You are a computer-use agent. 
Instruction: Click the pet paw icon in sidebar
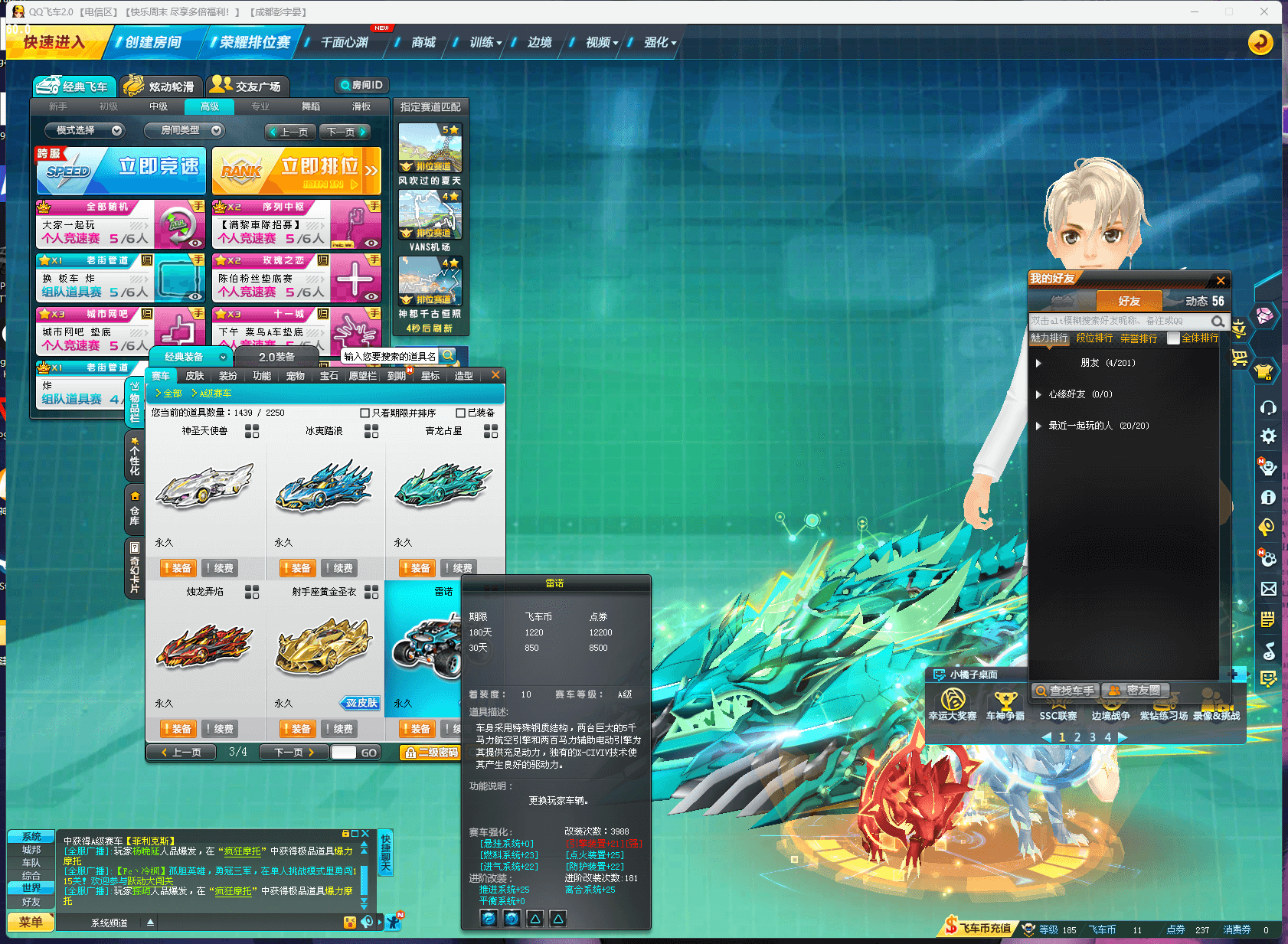pyautogui.click(x=1268, y=558)
